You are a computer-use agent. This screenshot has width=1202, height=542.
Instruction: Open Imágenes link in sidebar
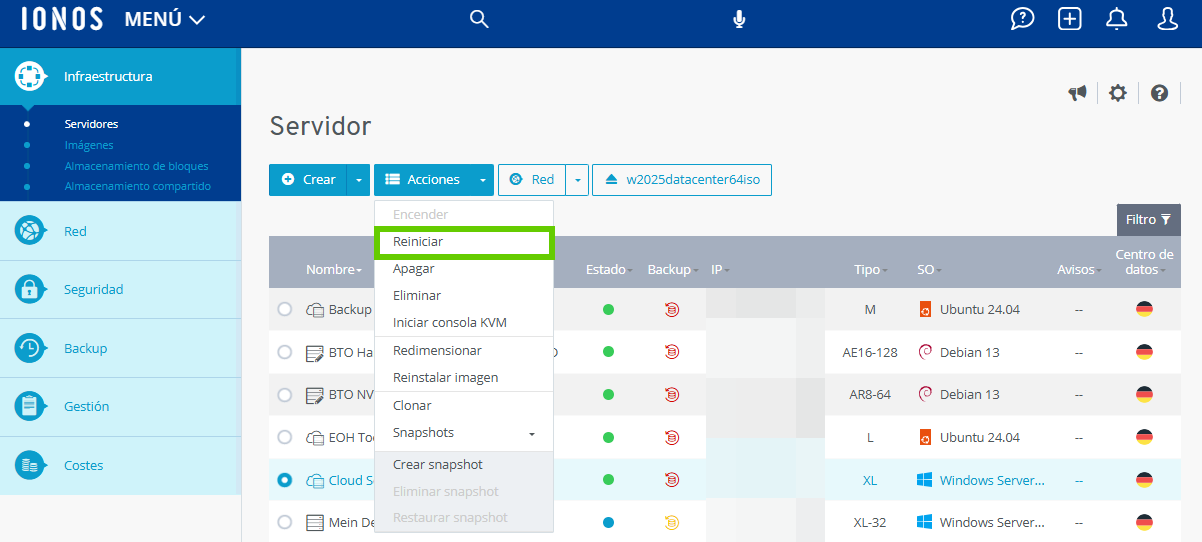coord(89,145)
